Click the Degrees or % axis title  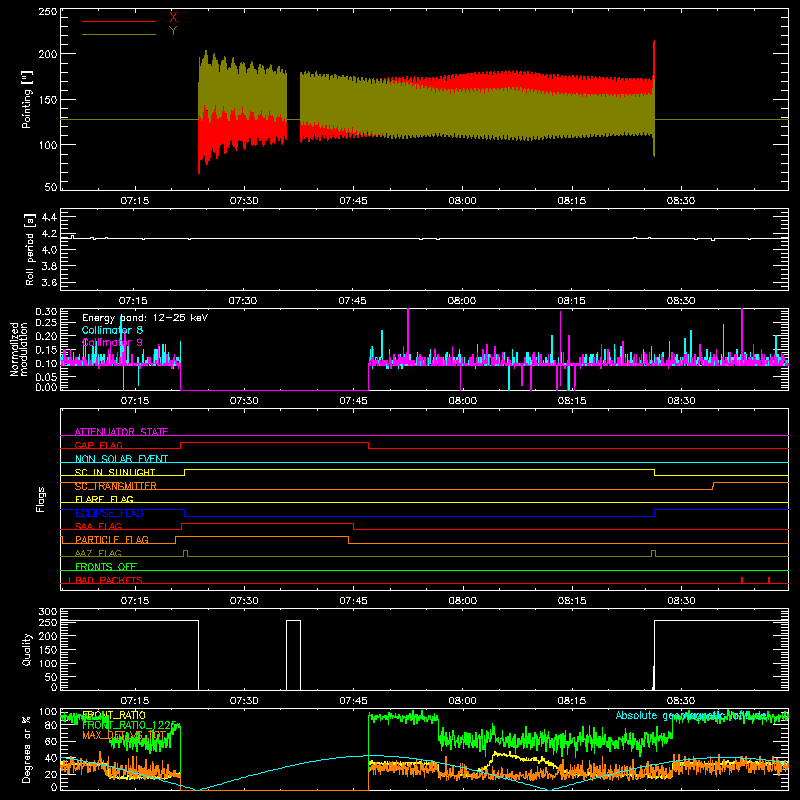[27, 750]
